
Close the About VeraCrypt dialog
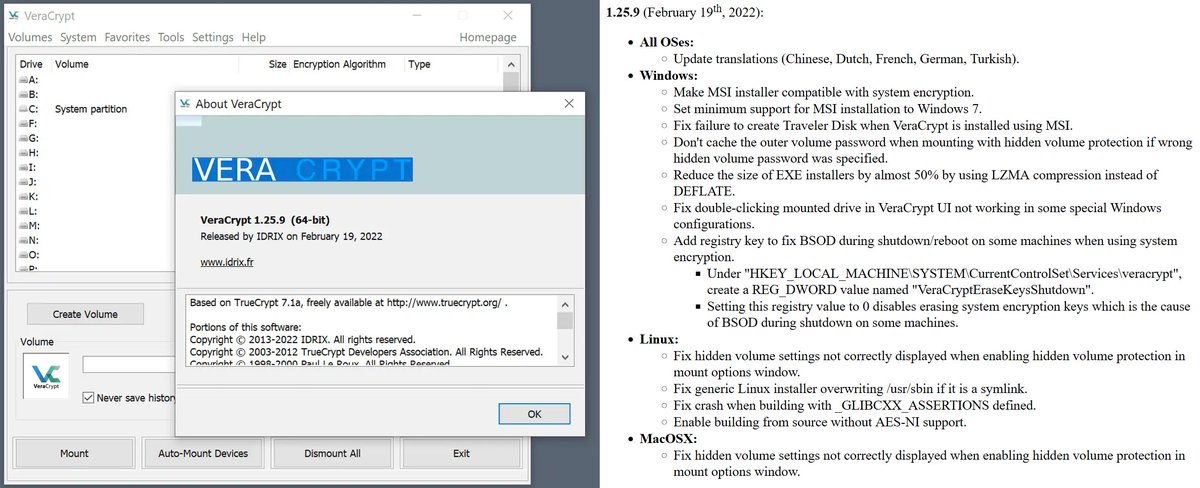[569, 103]
